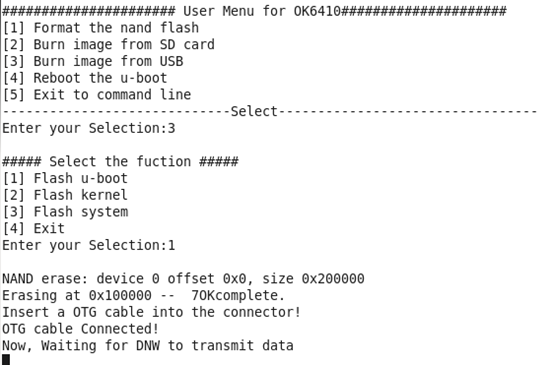Click Flash system menu entry
This screenshot has width=554, height=365.
coord(65,212)
